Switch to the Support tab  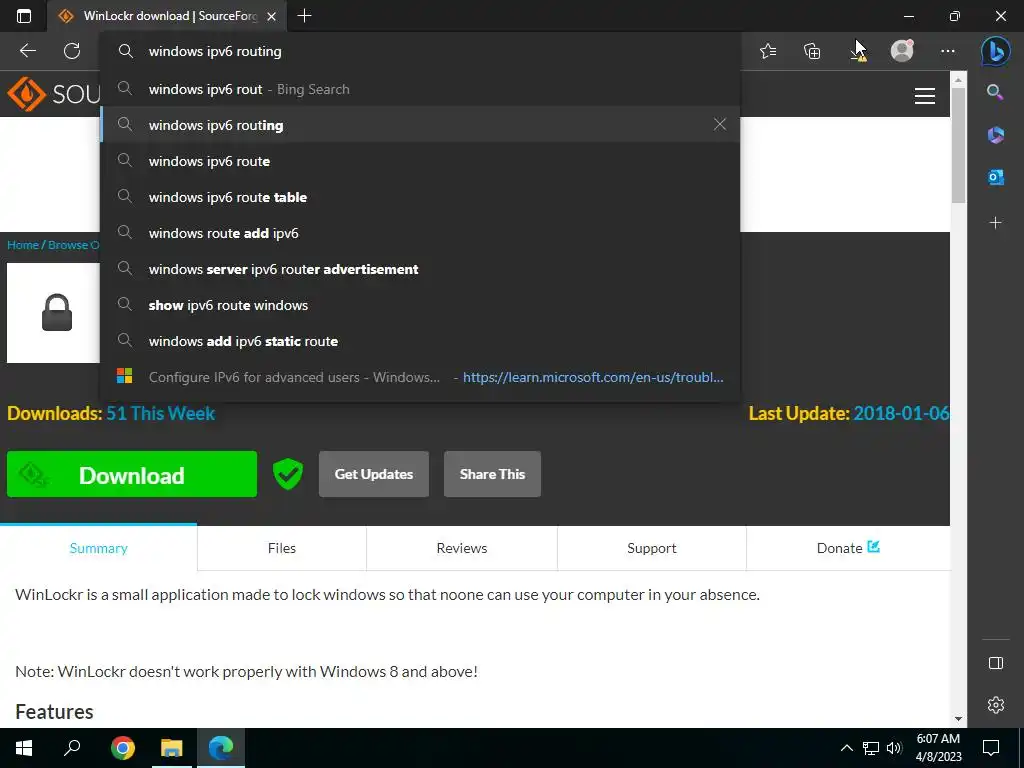coord(652,548)
